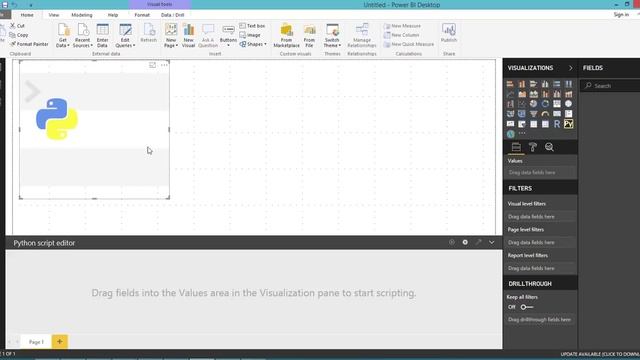640x360 pixels.
Task: Click Manage Relationships button
Action: (362, 36)
